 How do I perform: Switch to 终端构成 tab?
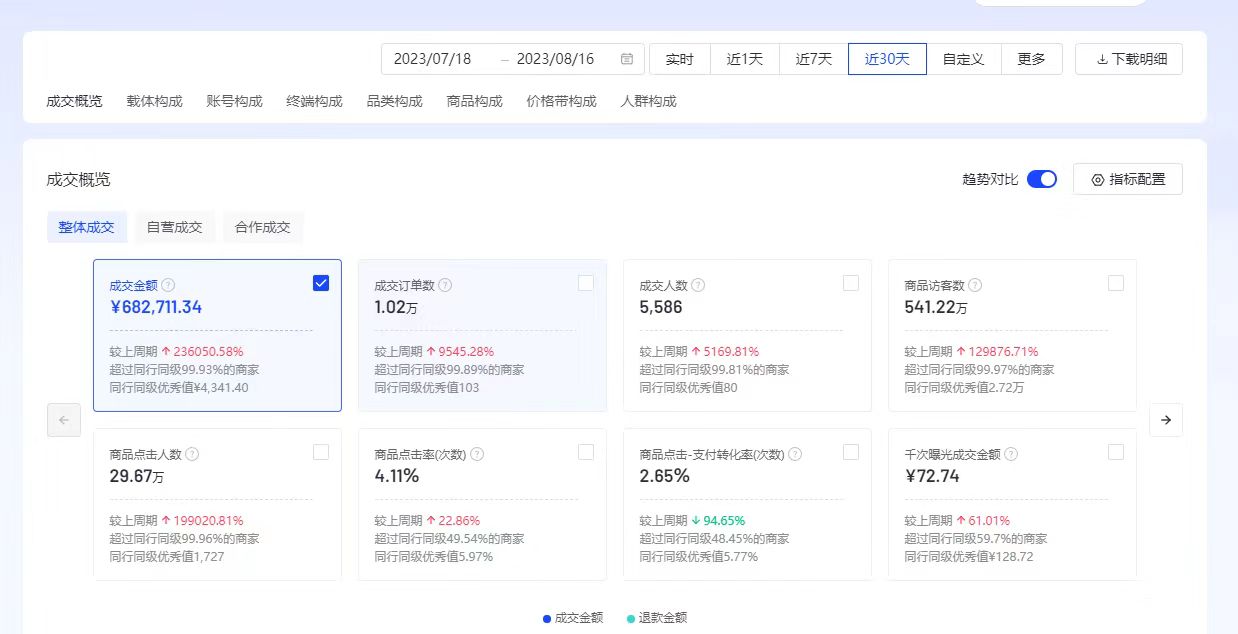[x=315, y=101]
